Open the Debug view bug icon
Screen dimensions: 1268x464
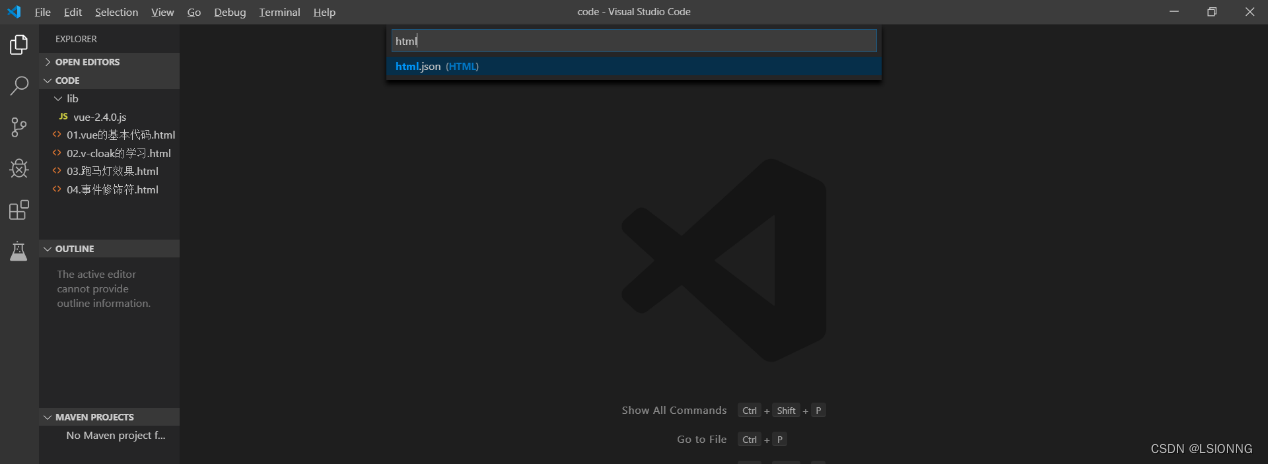(x=19, y=168)
